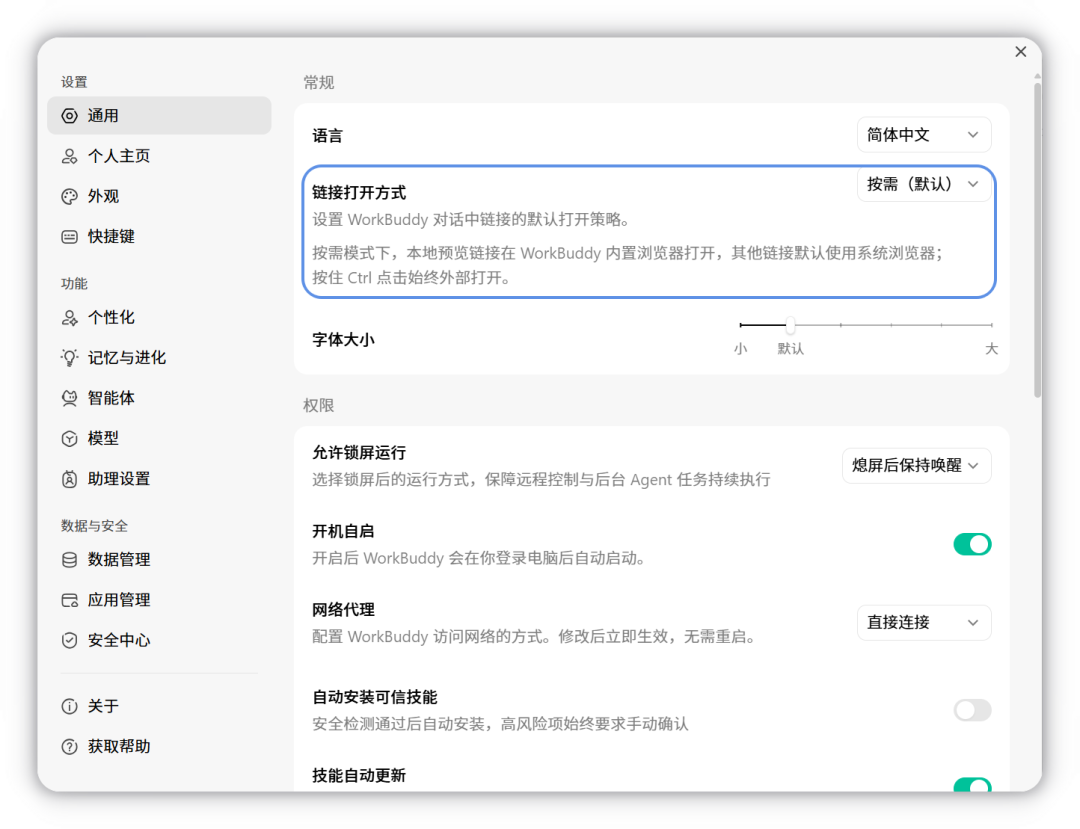Click the 获取帮助 question mark icon
Viewport: 1080px width, 829px height.
(x=70, y=746)
